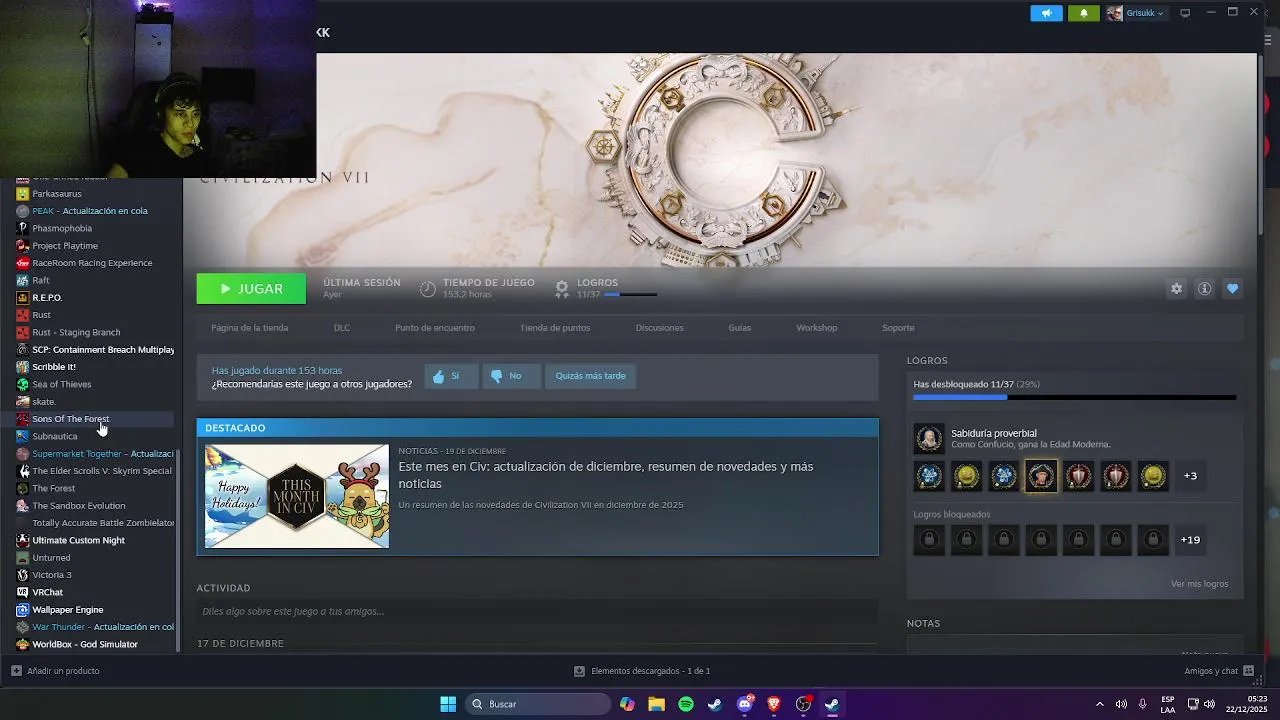Click Rust game icon in library
This screenshot has width=1280, height=720.
point(23,315)
